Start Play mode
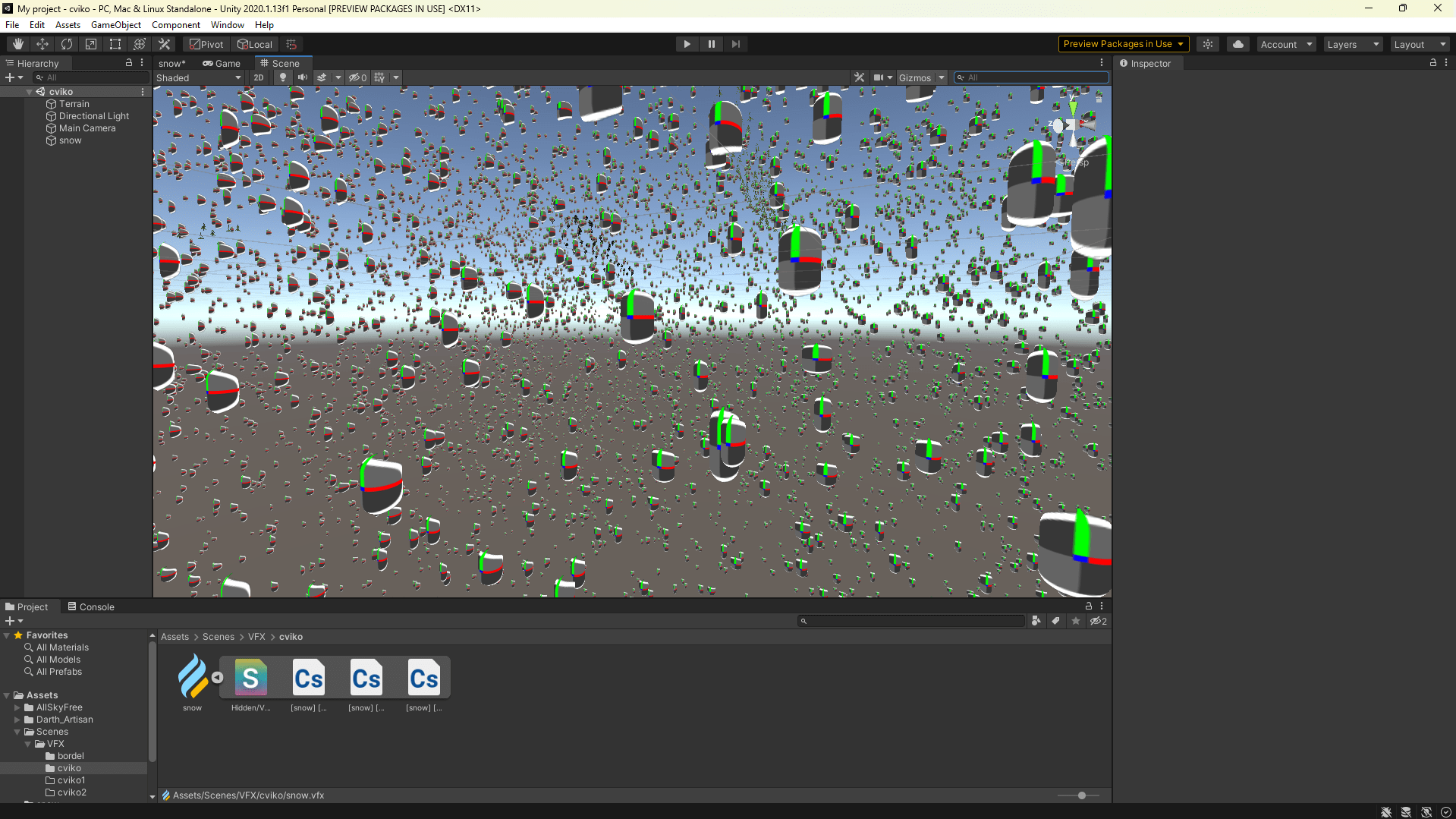The image size is (1456, 819). tap(687, 44)
